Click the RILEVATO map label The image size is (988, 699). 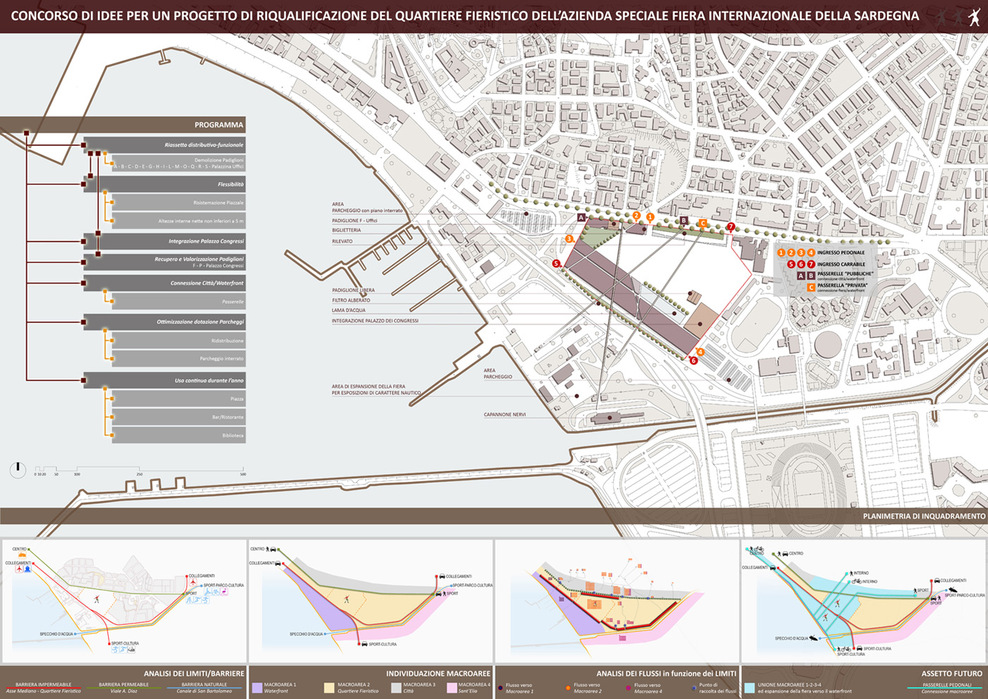pyautogui.click(x=342, y=241)
